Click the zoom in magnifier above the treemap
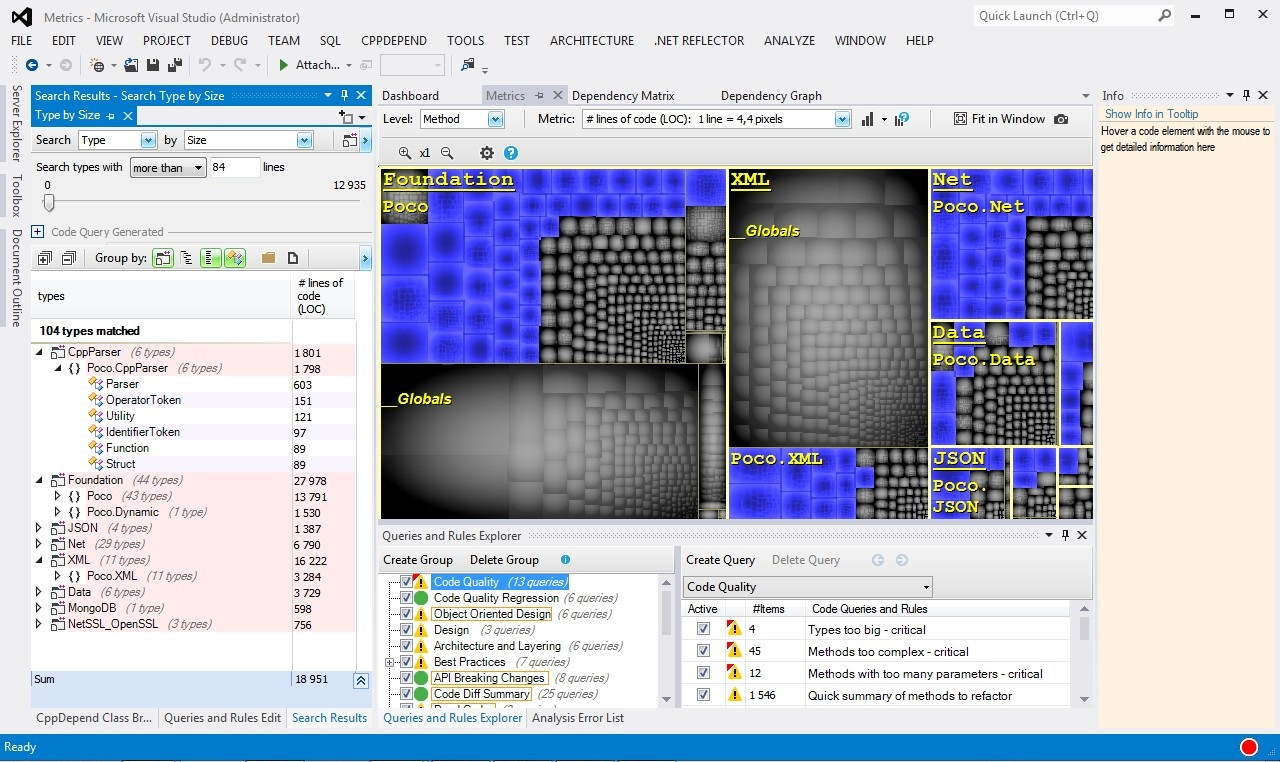Screen dimensions: 1280x762 pyautogui.click(x=404, y=153)
